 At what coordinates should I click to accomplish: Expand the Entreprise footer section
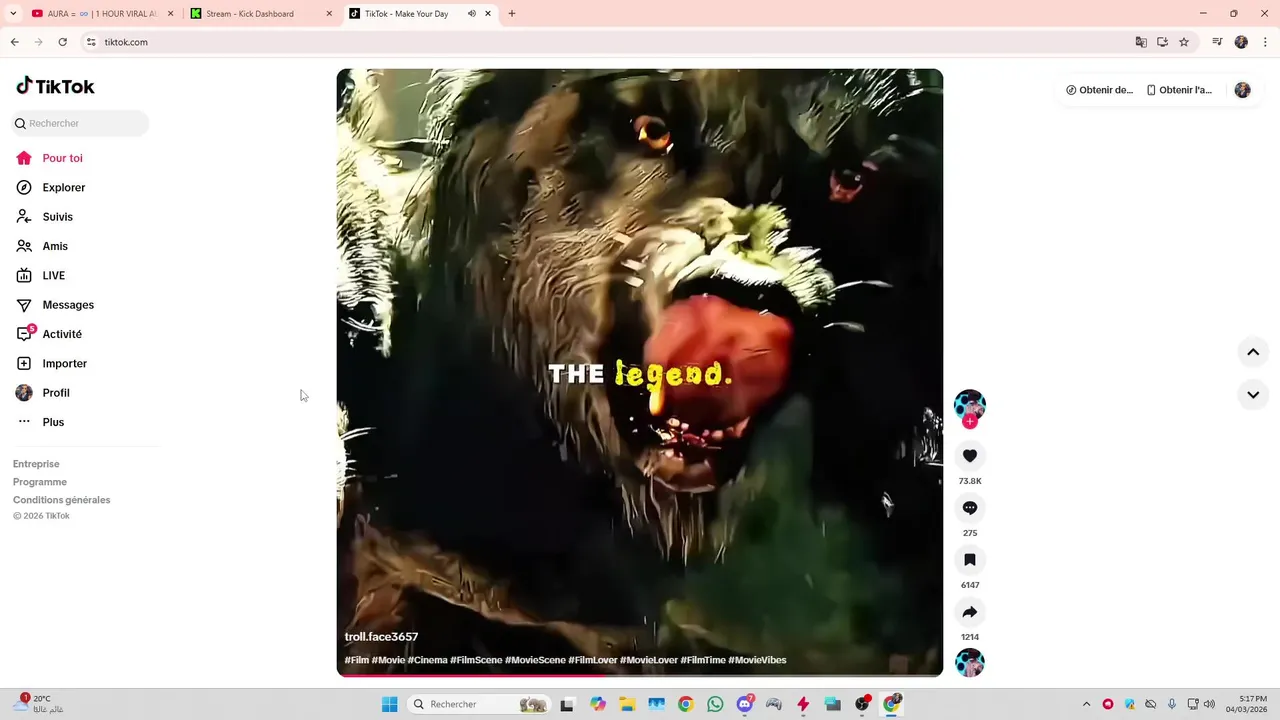point(36,464)
